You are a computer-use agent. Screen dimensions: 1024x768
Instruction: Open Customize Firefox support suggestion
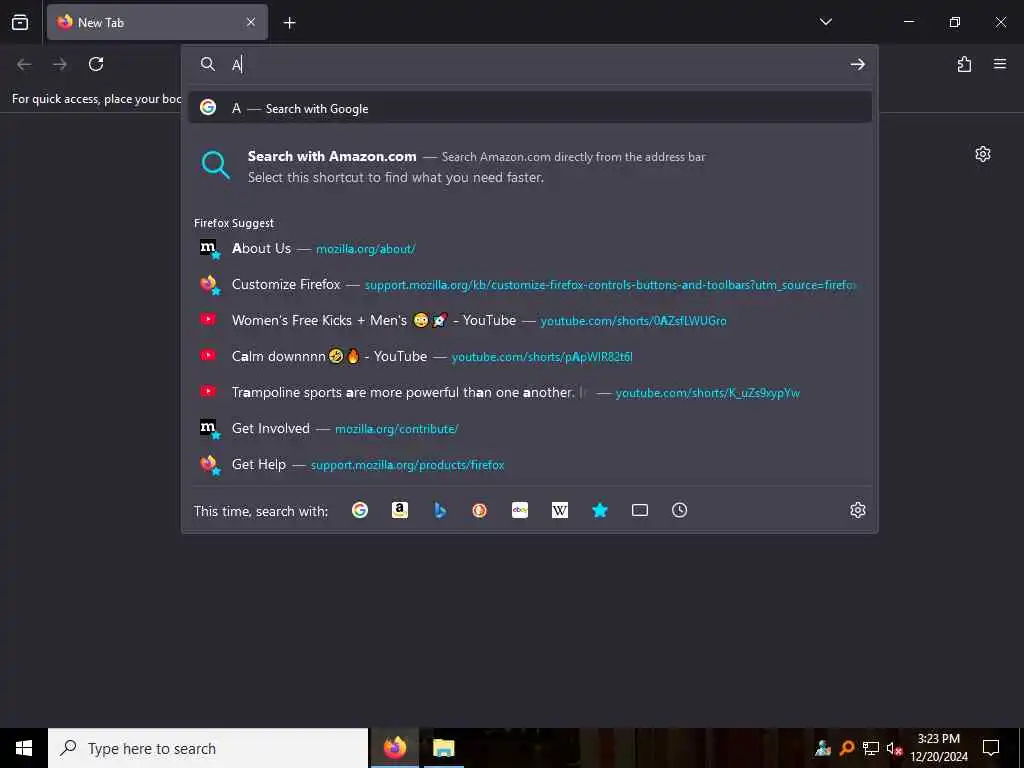click(530, 285)
